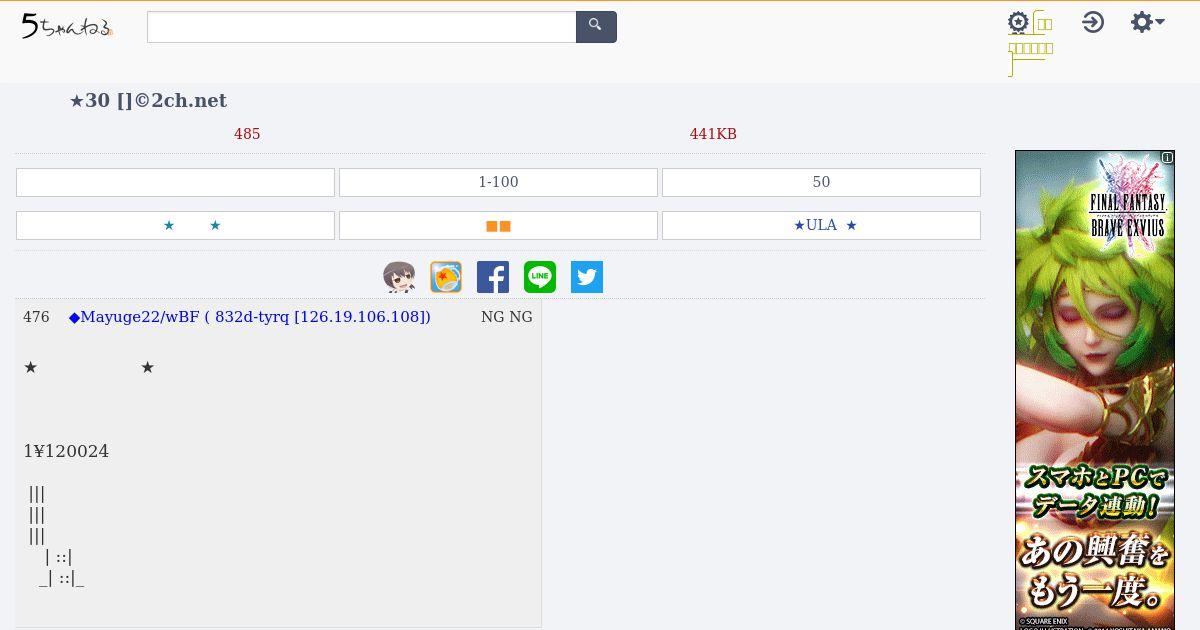Screen dimensions: 1200x630
Task: Open the teal double-star link button
Action: point(175,225)
